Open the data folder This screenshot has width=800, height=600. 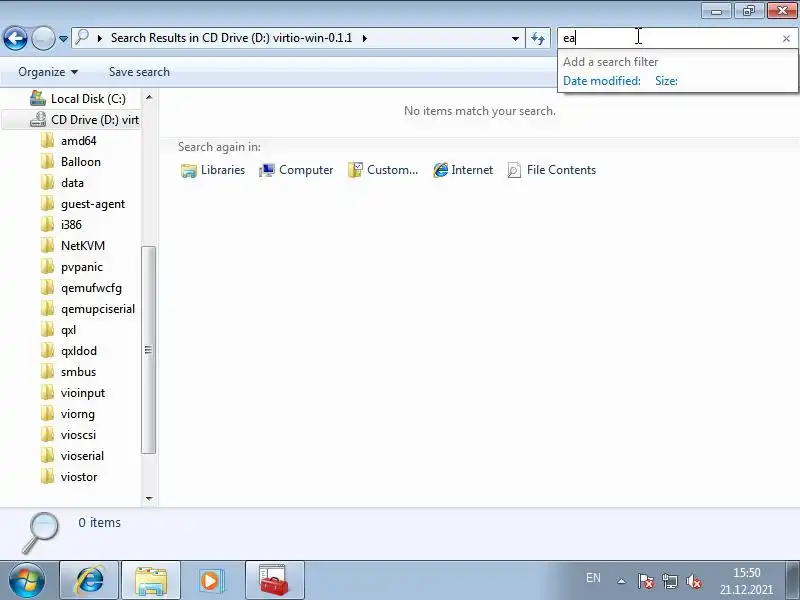[72, 183]
